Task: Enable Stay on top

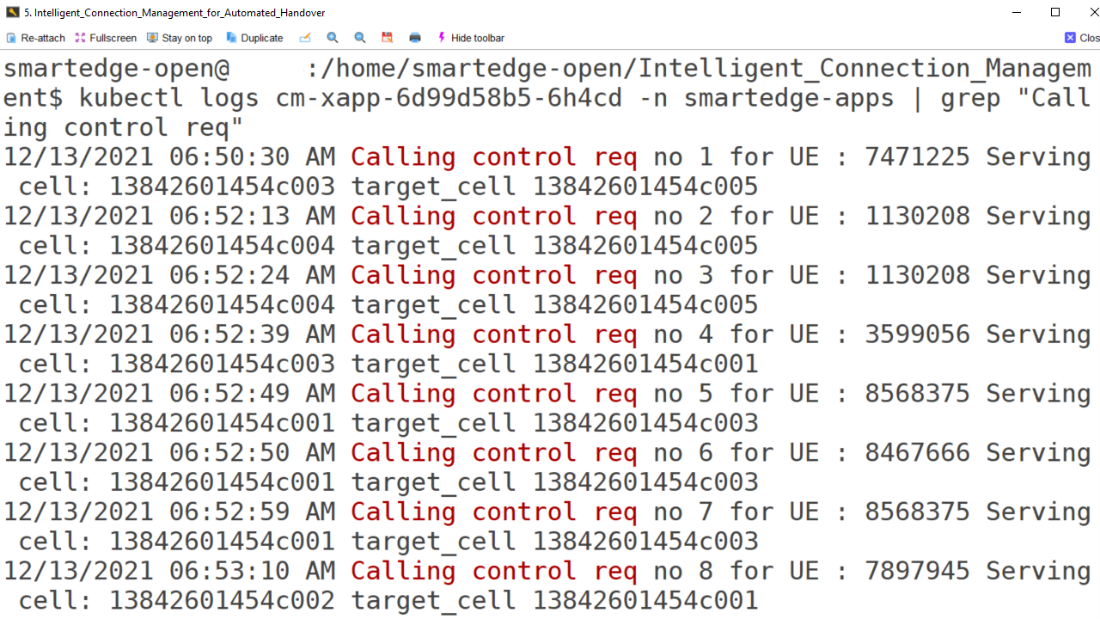Action: point(179,38)
